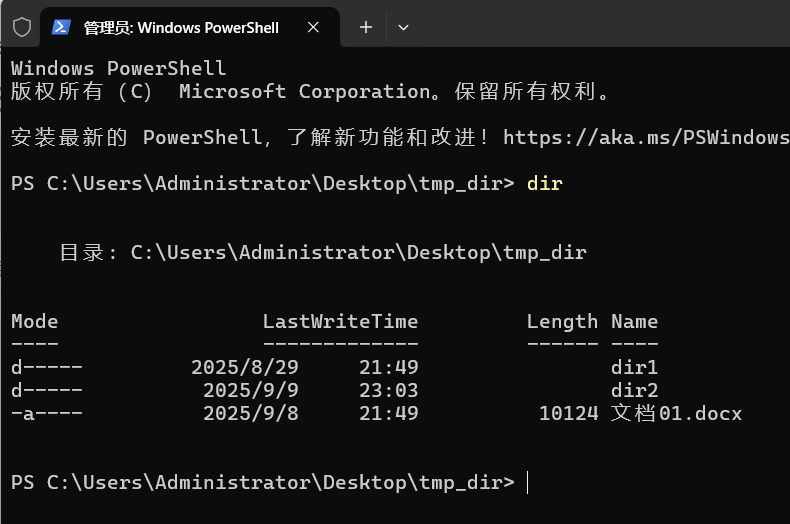790x524 pixels.
Task: Click the 文档01.docx file name
Action: tap(676, 413)
